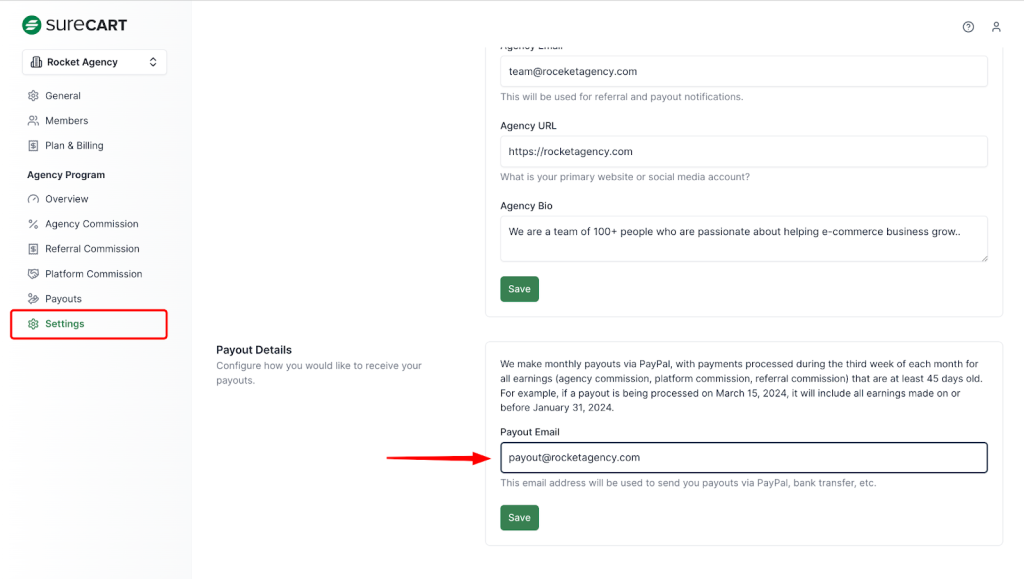Go to Platform Commission page
The image size is (1024, 579).
click(x=93, y=274)
